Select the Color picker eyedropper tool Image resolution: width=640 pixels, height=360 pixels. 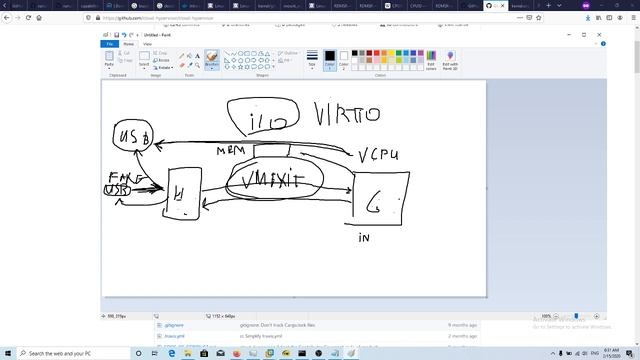point(189,65)
